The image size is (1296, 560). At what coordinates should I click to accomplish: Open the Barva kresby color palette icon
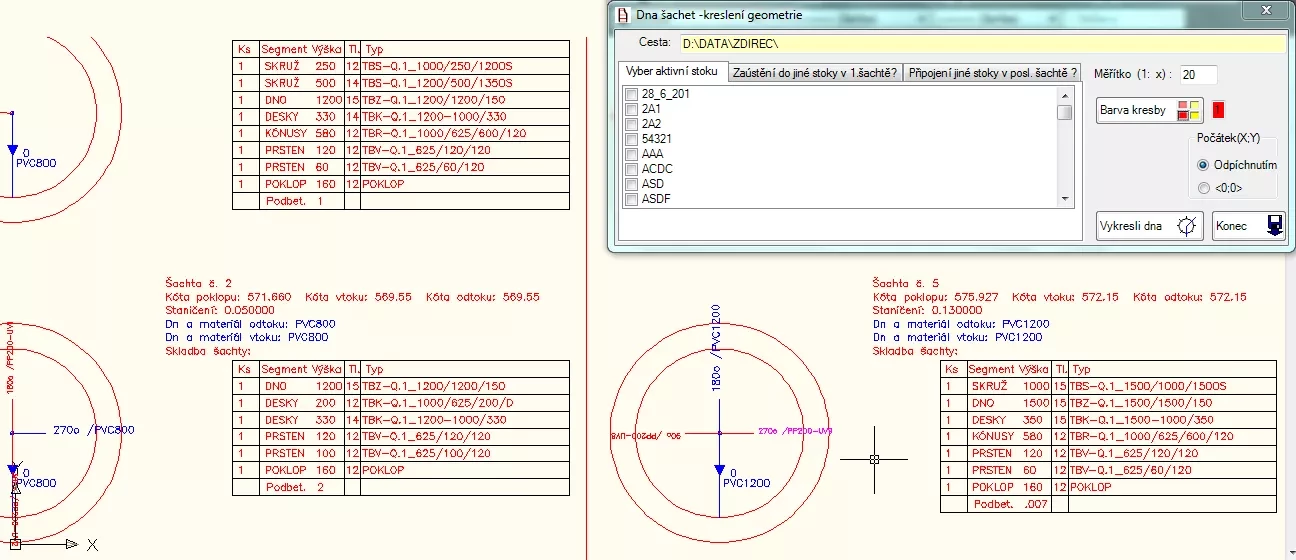pyautogui.click(x=1189, y=110)
